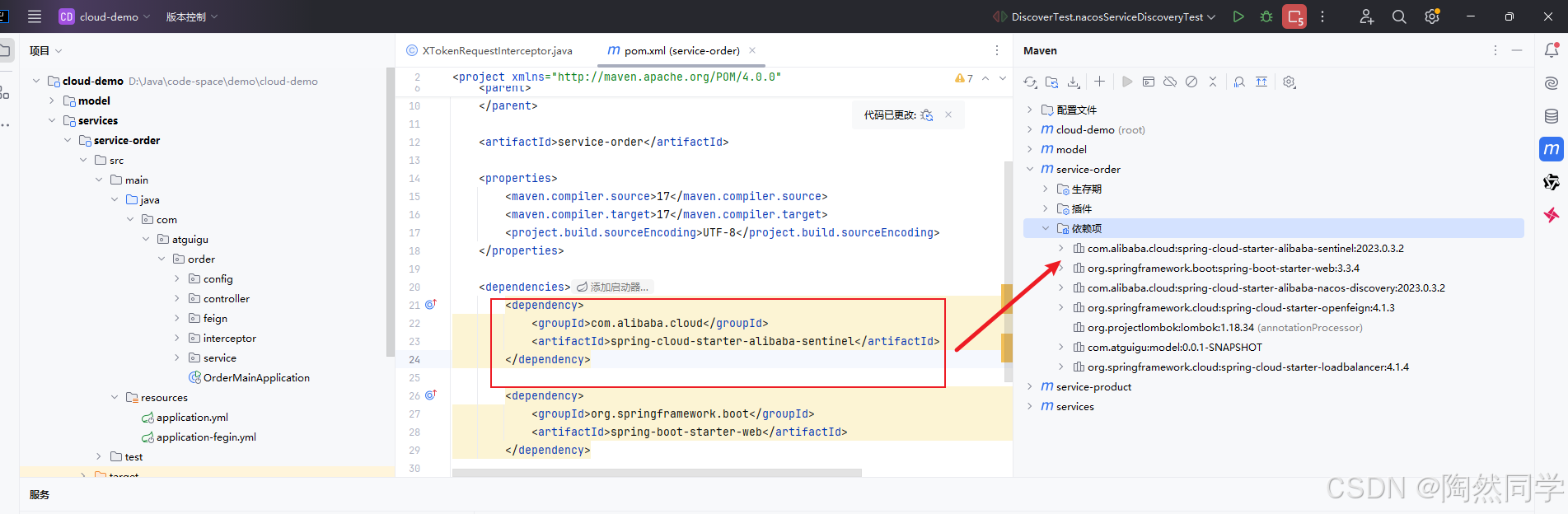Open the AI Assistant spiral icon
The width and height of the screenshot is (1568, 514).
[1552, 83]
